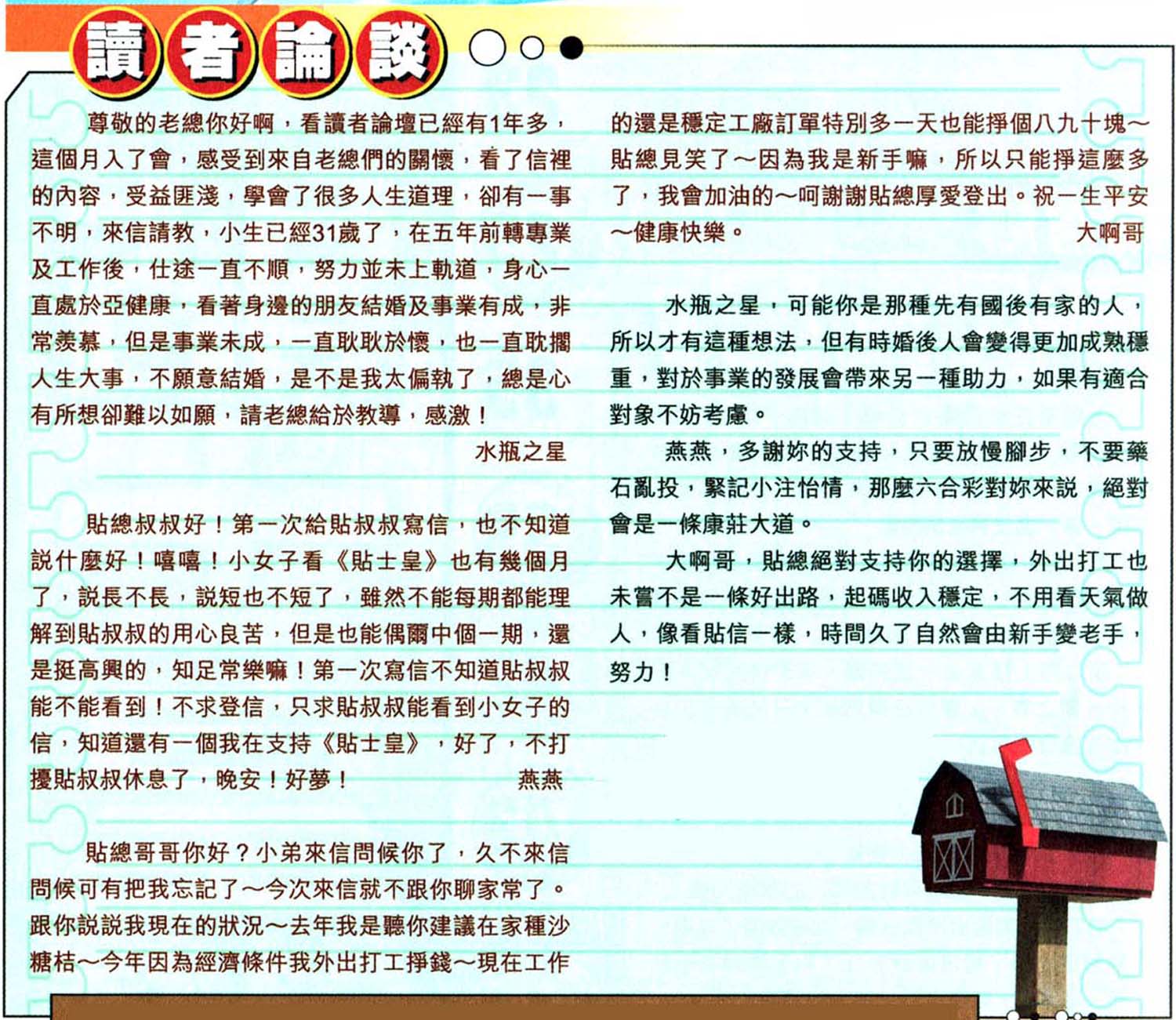The image size is (1176, 1020).
Task: Select the line starting "未嘗不是一條好出路"
Action: [880, 597]
